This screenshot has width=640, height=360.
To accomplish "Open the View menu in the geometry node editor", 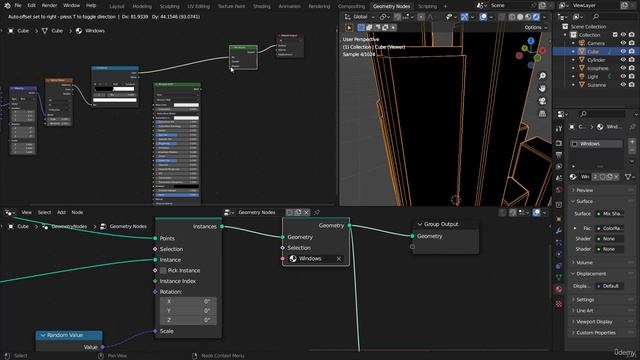I will (x=27, y=212).
